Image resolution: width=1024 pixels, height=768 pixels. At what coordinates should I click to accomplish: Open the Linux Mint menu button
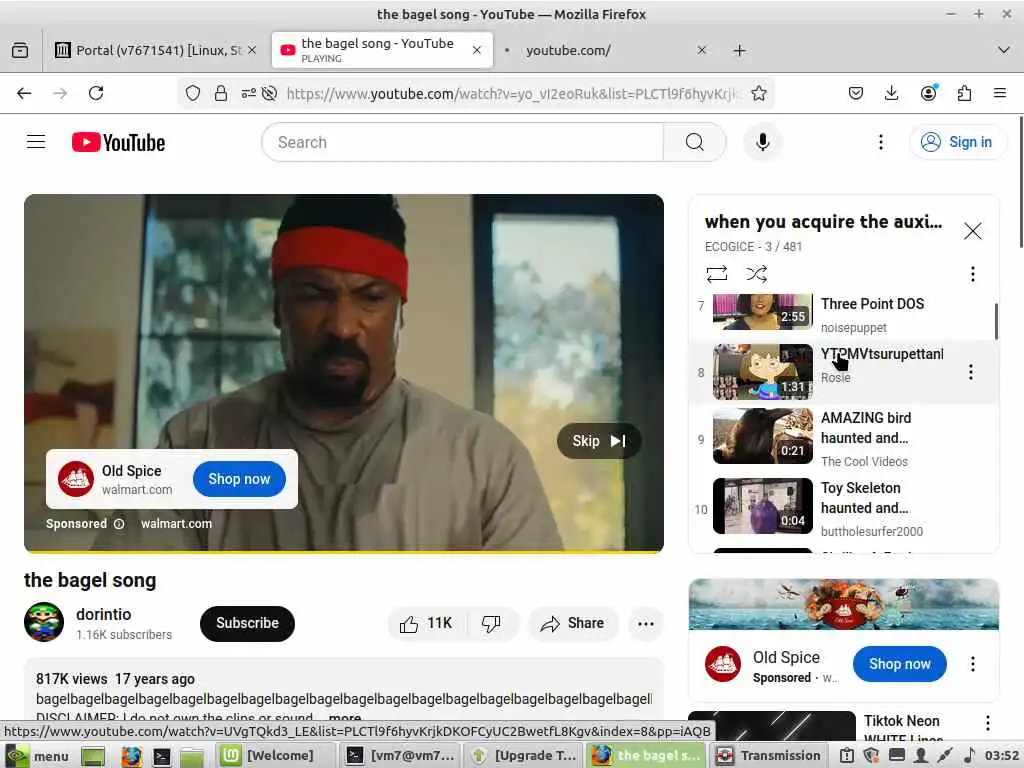(37, 756)
